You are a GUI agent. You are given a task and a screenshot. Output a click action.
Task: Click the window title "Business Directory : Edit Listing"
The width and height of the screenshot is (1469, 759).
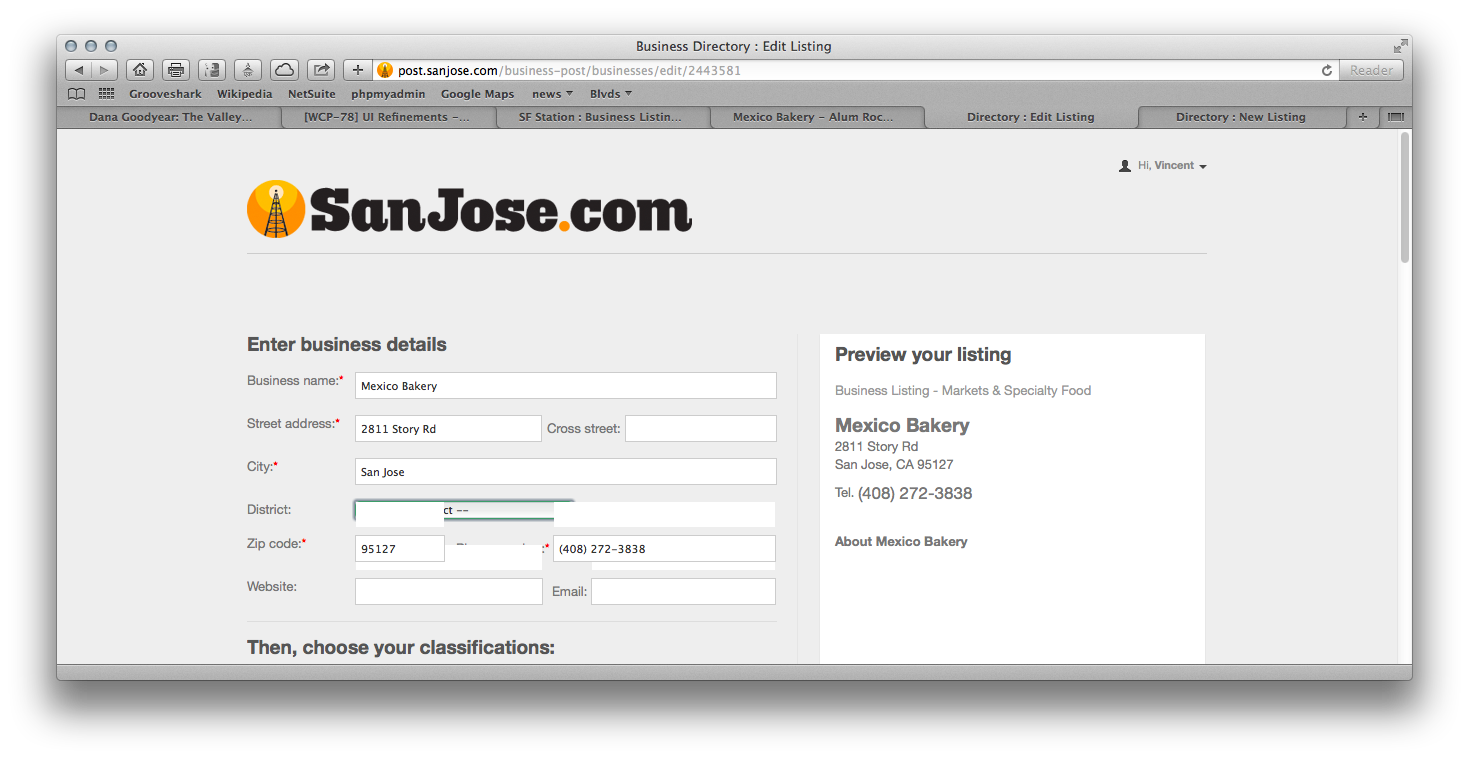734,46
